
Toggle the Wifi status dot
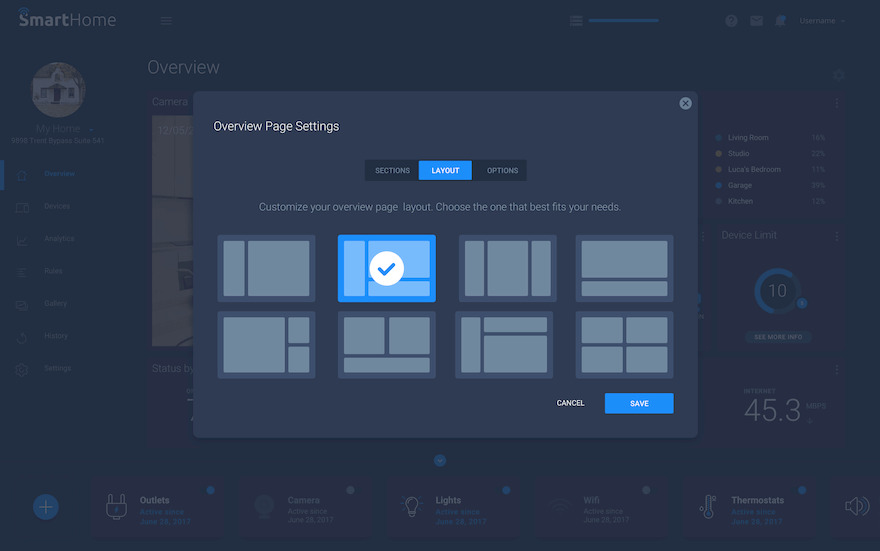(x=646, y=490)
